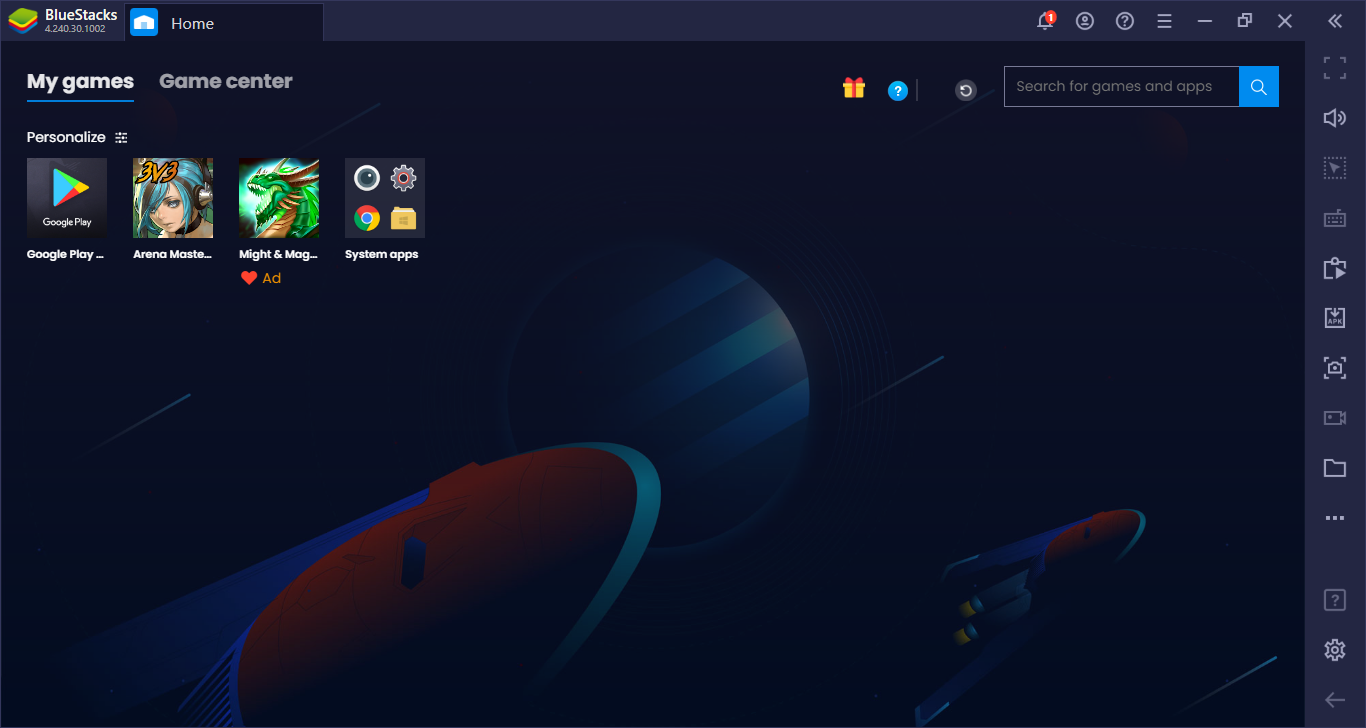Viewport: 1366px width, 728px height.
Task: Open the gift box rewards icon
Action: point(854,88)
